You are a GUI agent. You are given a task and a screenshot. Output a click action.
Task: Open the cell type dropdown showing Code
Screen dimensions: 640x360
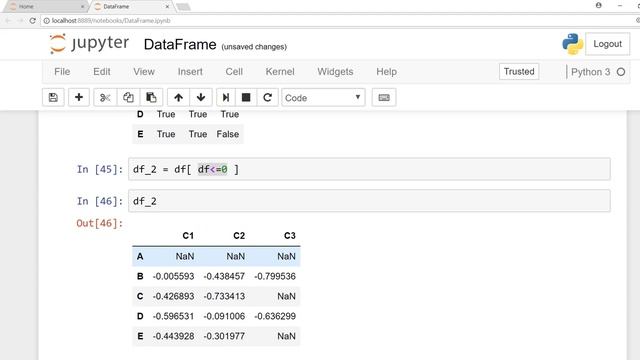pos(323,98)
